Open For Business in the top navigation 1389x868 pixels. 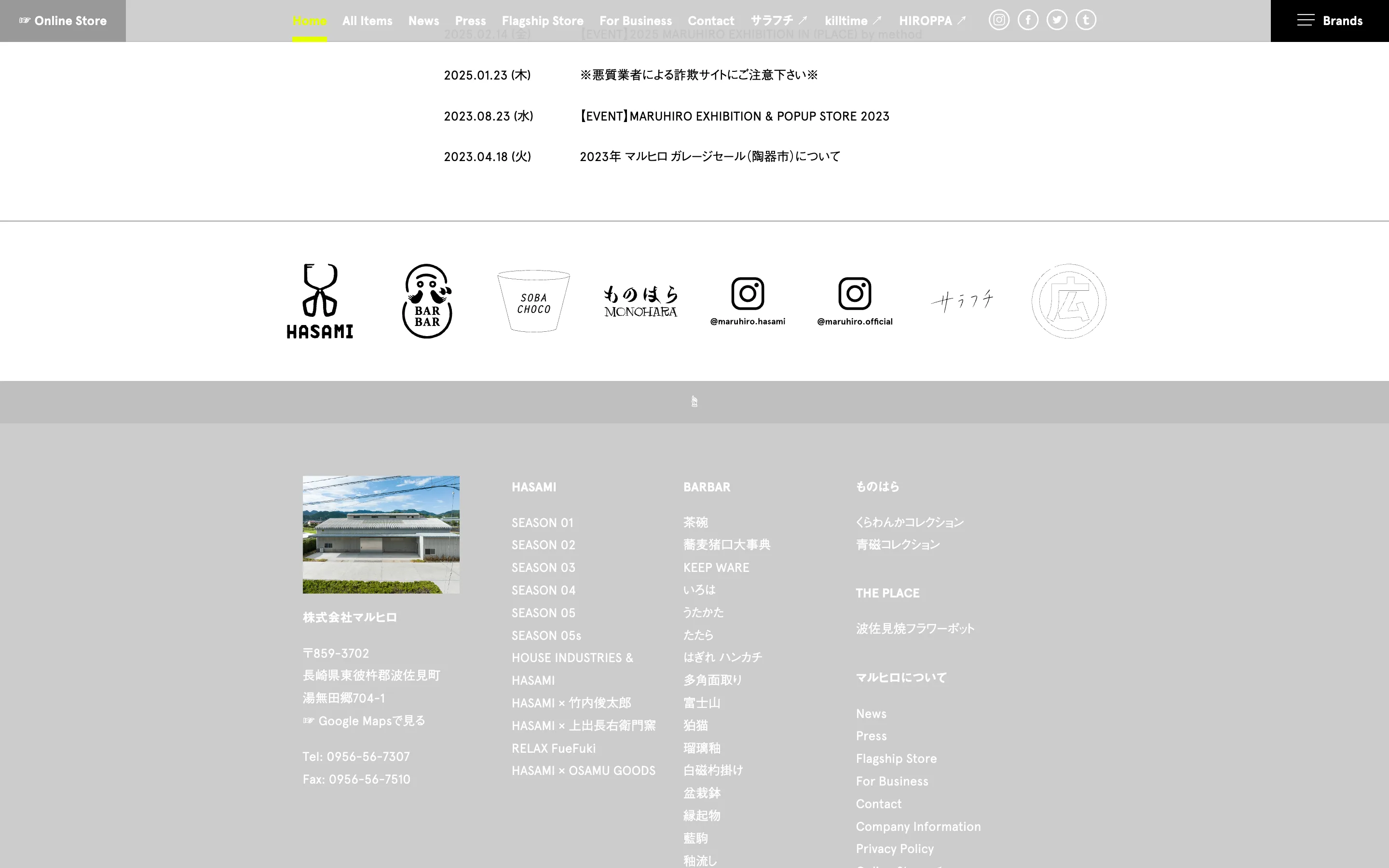click(635, 21)
